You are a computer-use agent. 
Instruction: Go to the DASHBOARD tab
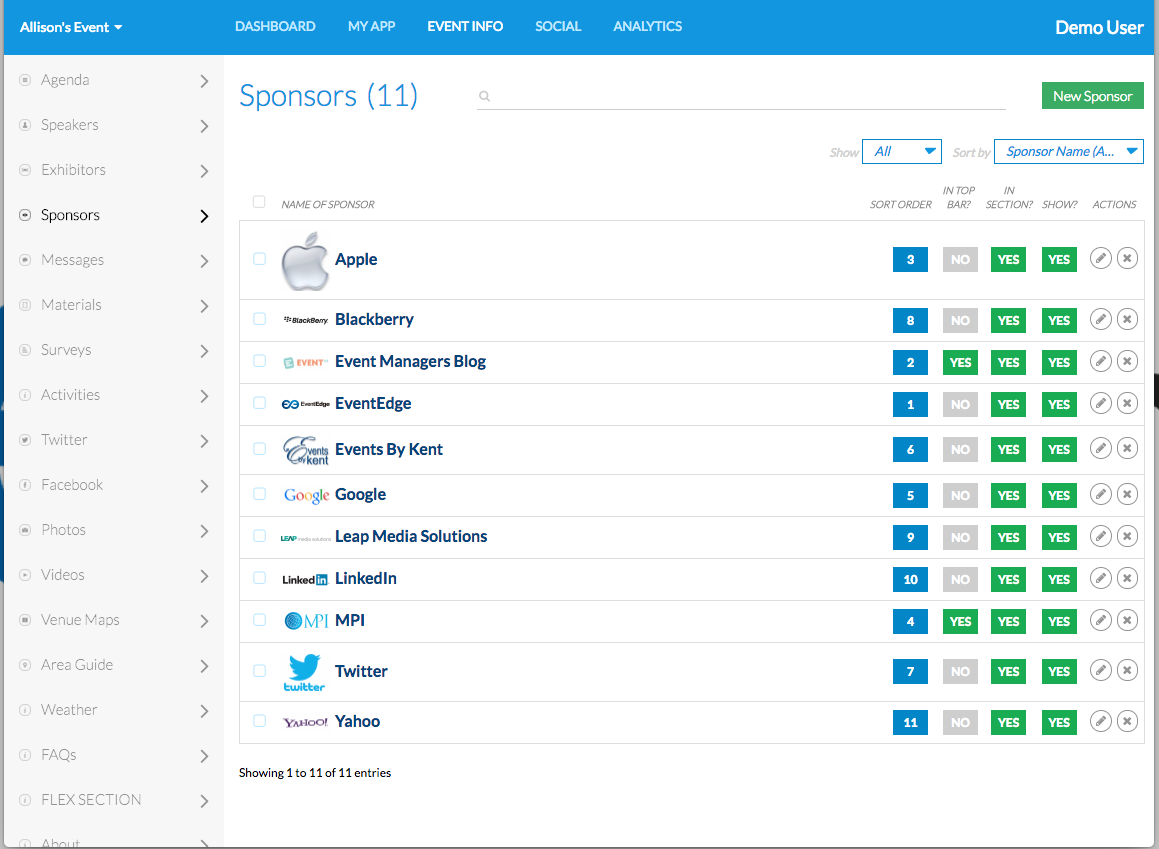tap(275, 27)
